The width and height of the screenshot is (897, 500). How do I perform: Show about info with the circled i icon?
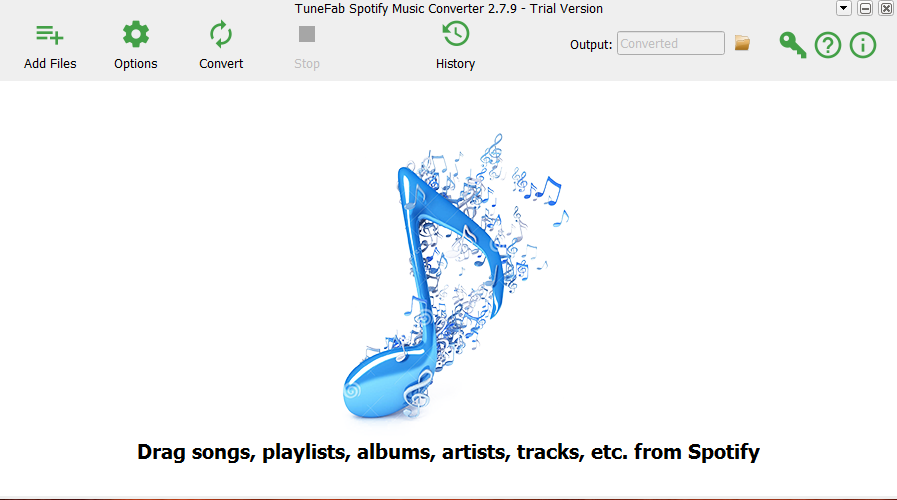coord(863,45)
